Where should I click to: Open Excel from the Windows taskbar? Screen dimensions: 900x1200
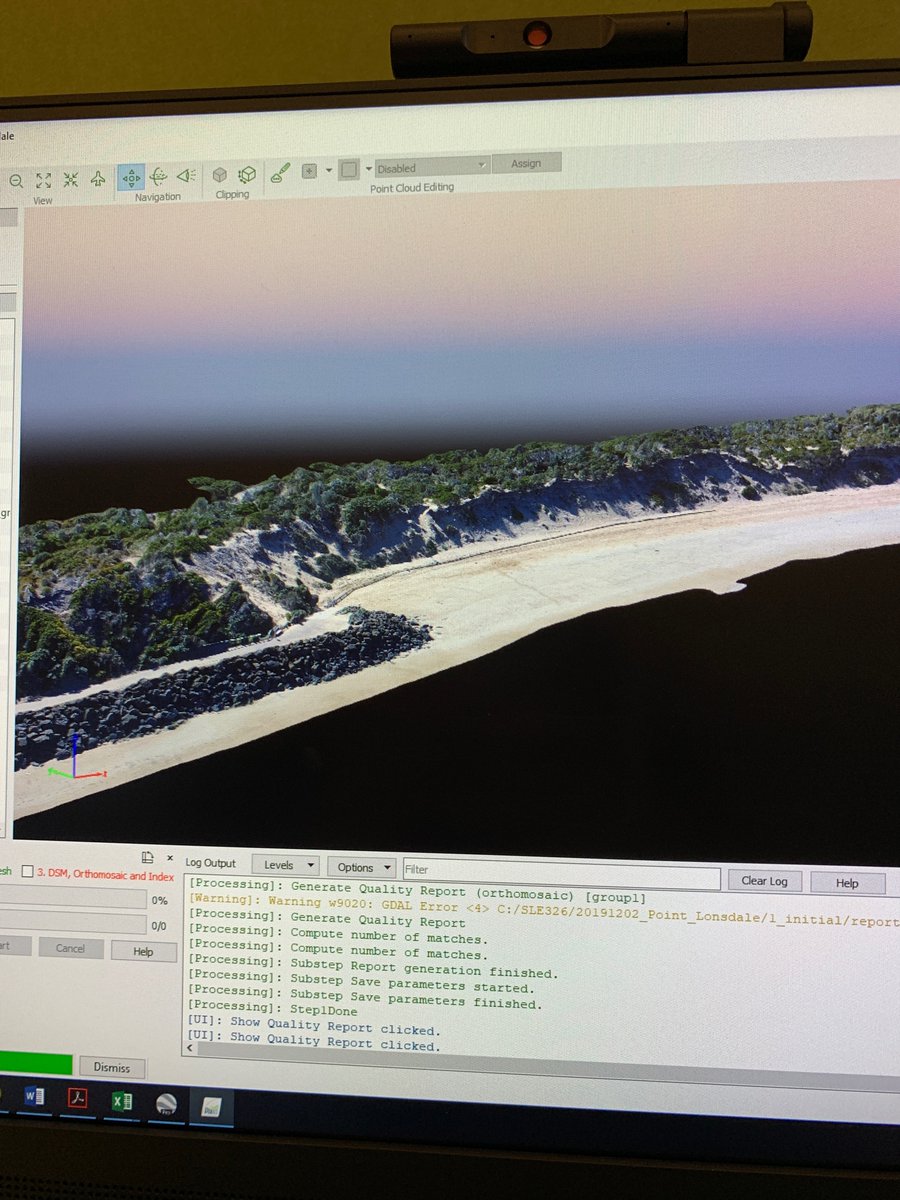[x=122, y=1100]
